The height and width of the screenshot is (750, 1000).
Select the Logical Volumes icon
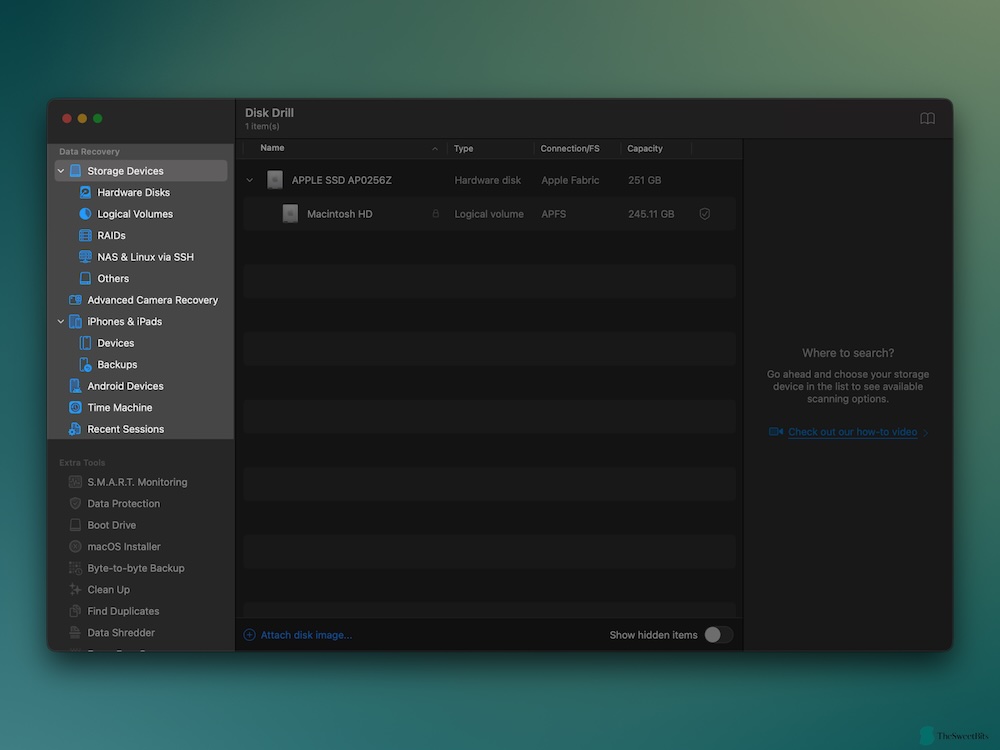click(85, 214)
